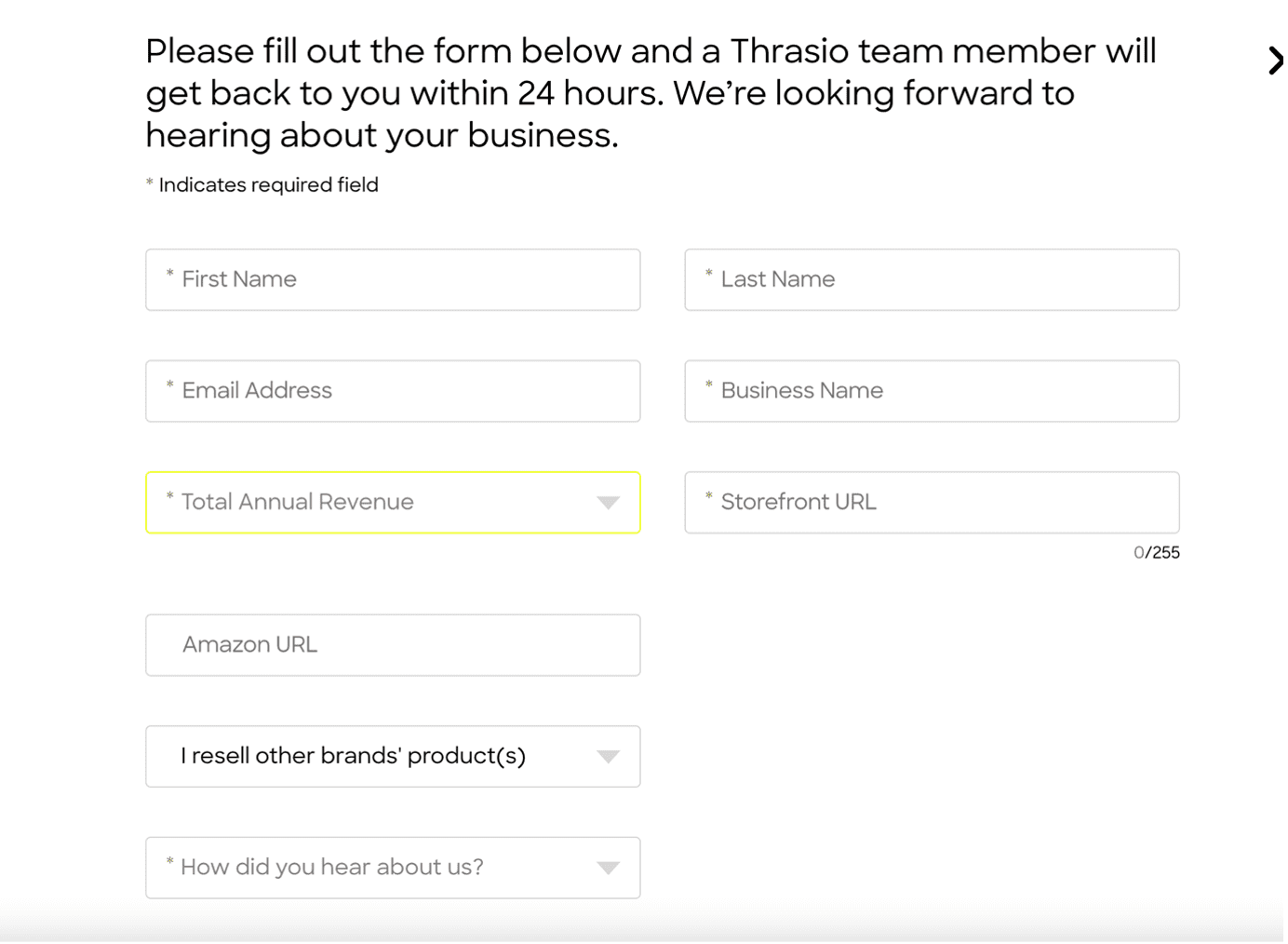Click the First Name input field
Screen dimensions: 1288x944
tap(393, 279)
